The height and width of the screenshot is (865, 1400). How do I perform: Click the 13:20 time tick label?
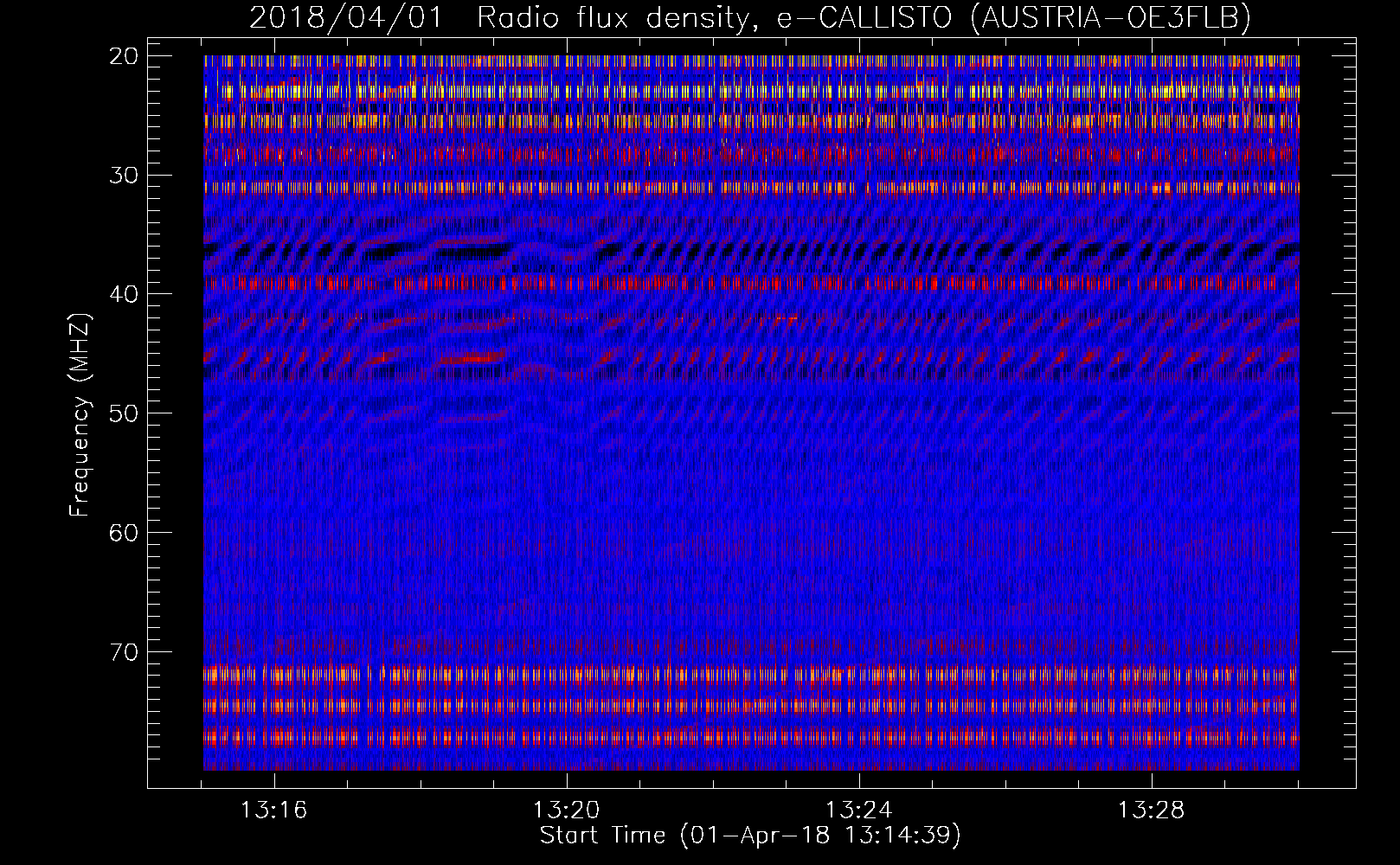point(567,811)
